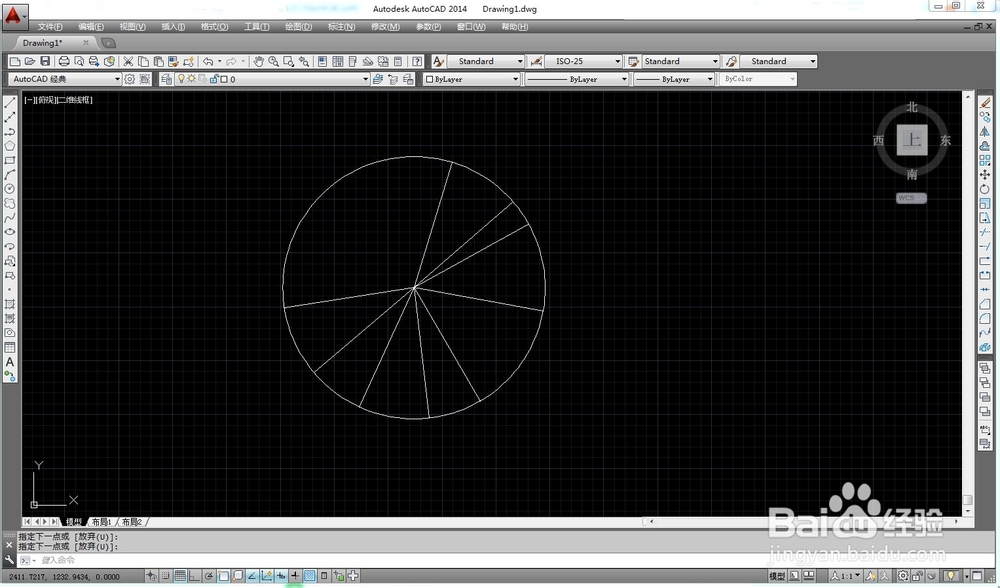Toggle Snap Mode in status bar

point(165,576)
